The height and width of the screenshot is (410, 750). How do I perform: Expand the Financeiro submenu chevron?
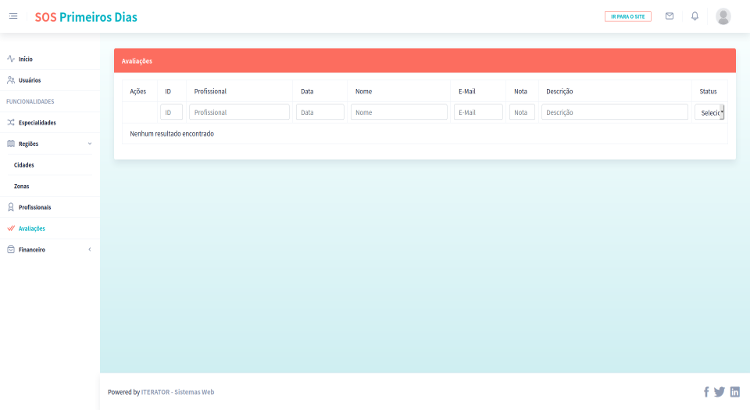tap(89, 249)
